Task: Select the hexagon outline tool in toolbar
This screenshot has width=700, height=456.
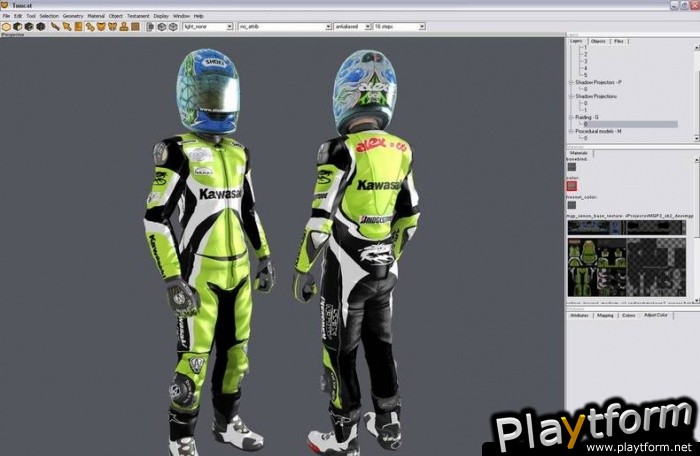Action: 6,27
